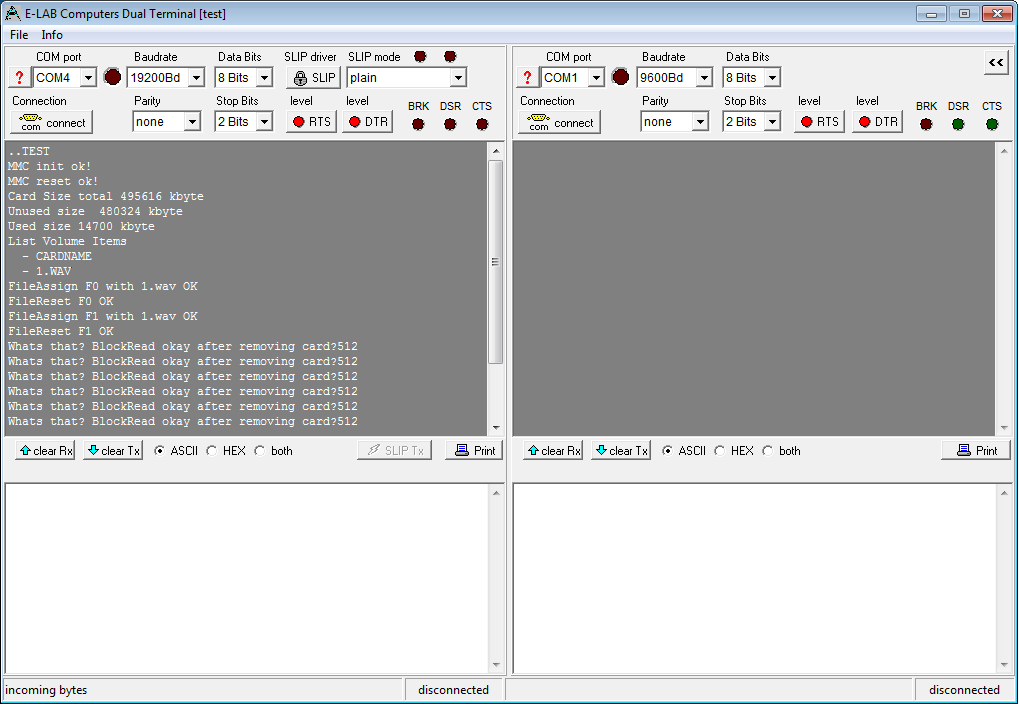Toggle the right DTR level
The height and width of the screenshot is (704, 1019).
tap(878, 122)
